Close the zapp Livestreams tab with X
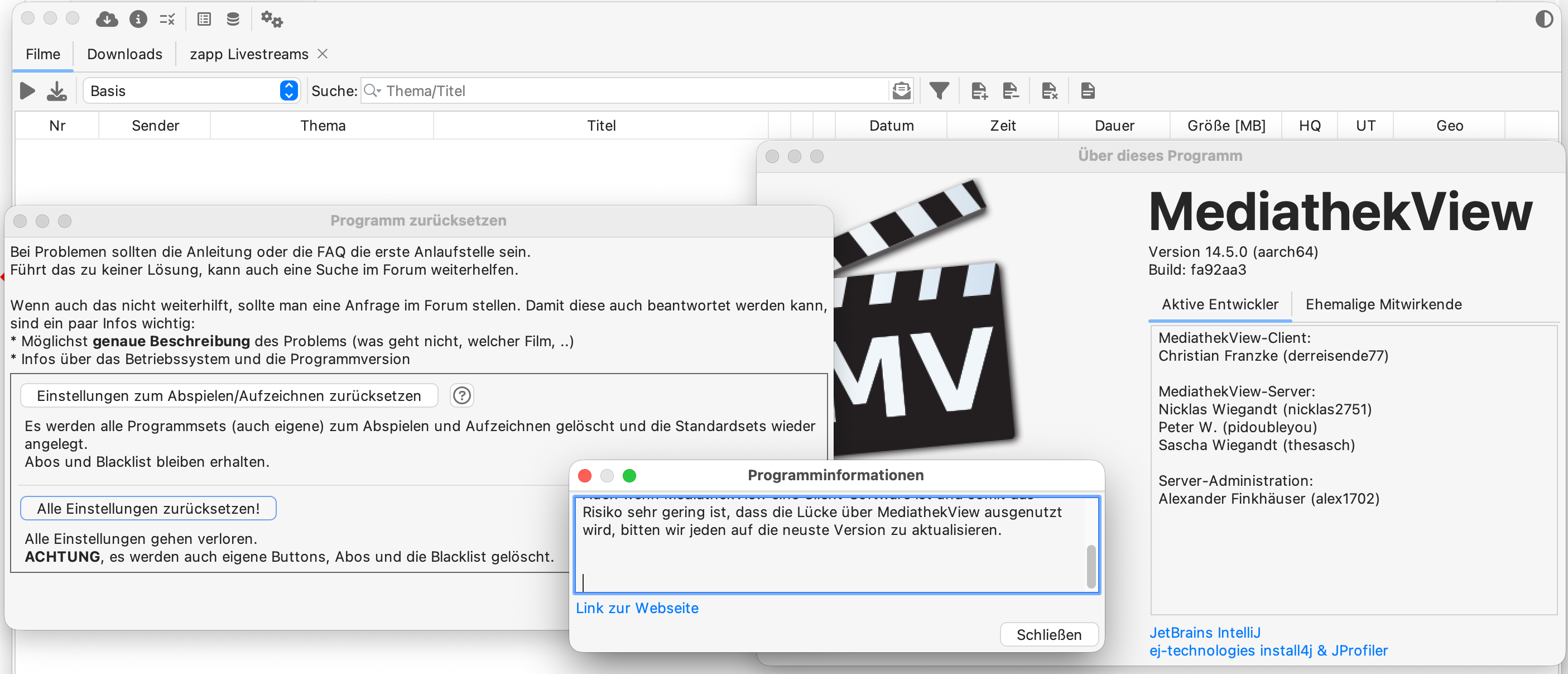This screenshot has height=674, width=1568. pos(323,54)
